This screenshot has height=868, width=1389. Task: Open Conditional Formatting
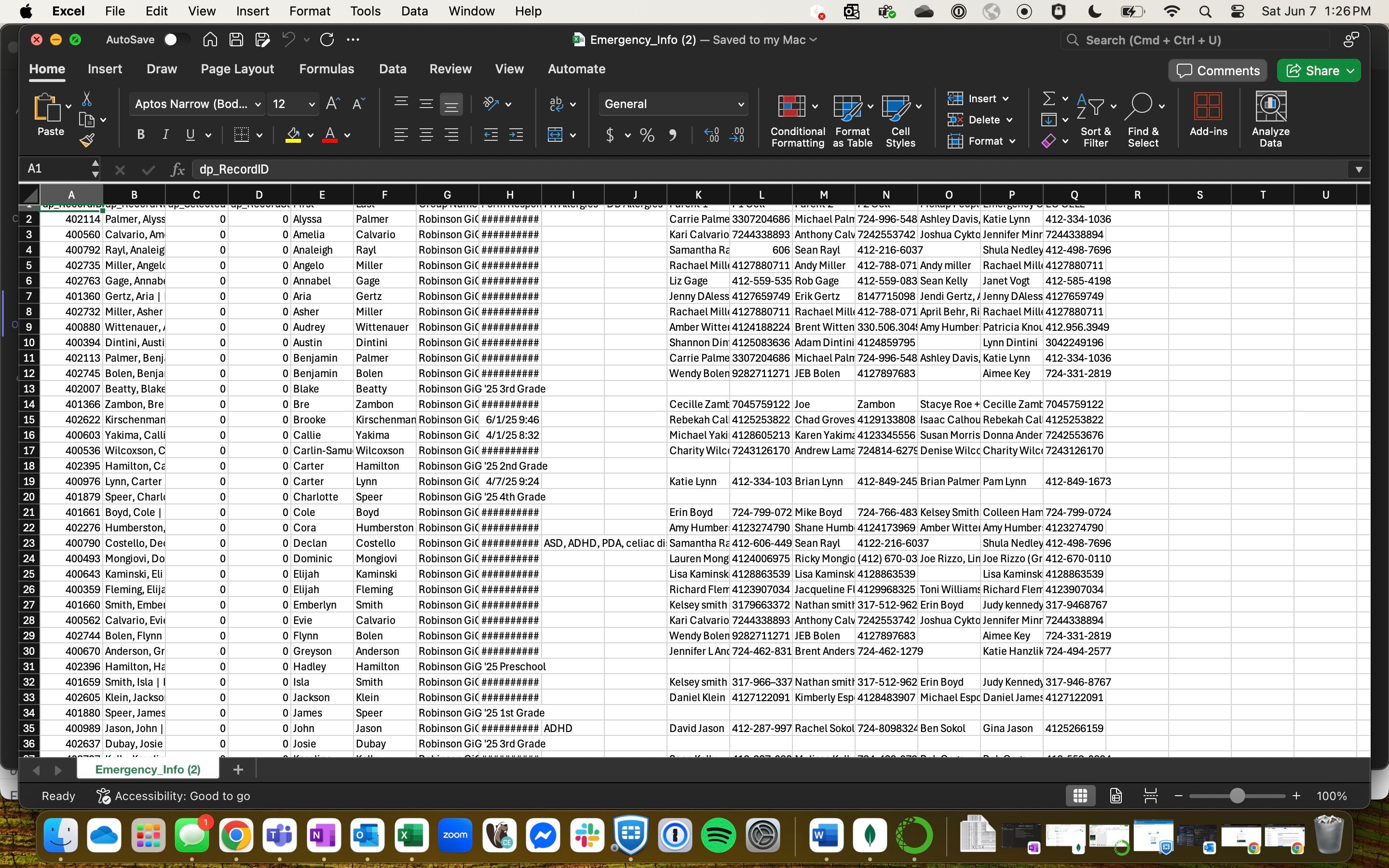(797, 121)
